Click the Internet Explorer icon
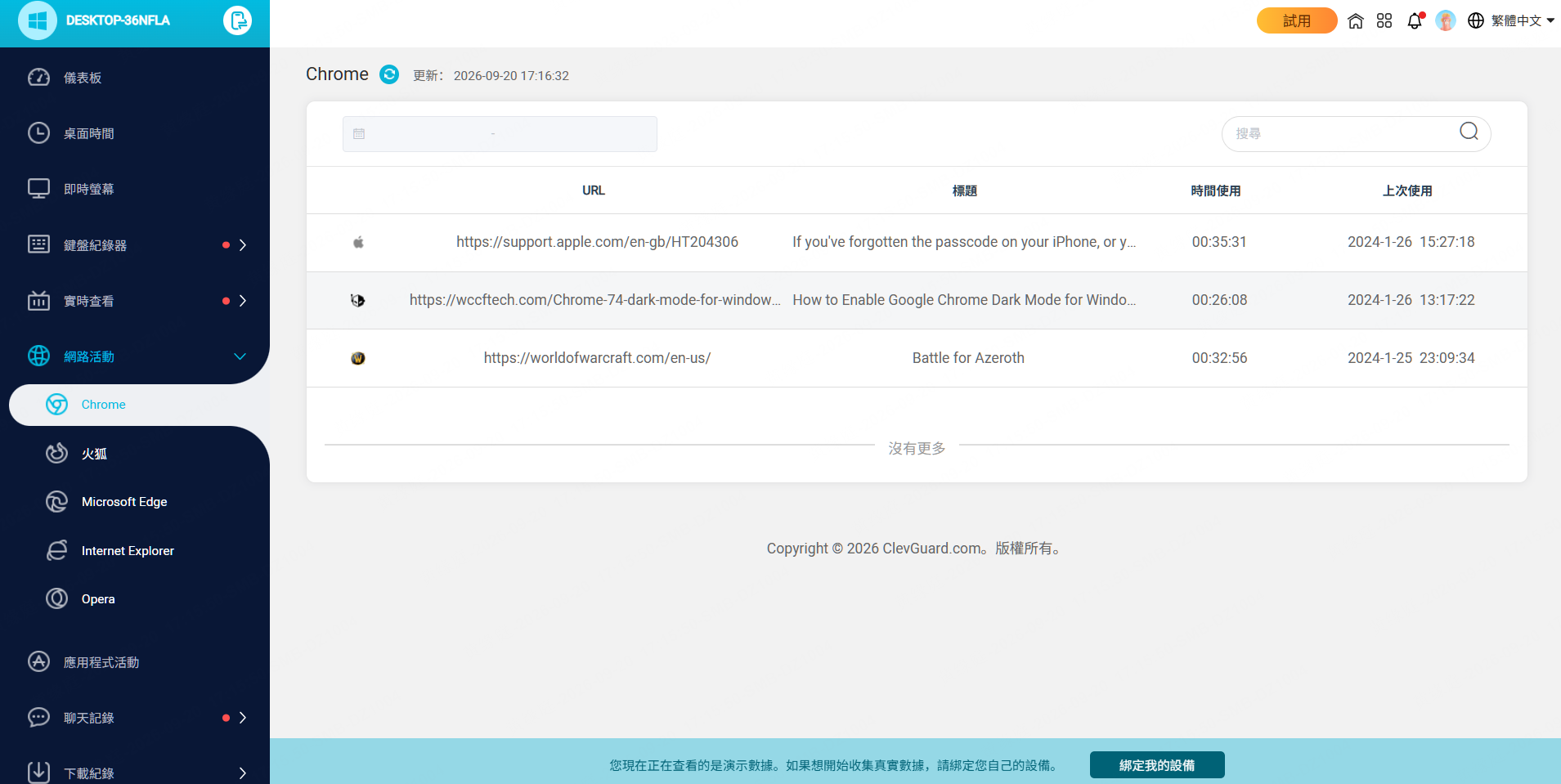Screen dimensions: 1561x784 (56, 550)
